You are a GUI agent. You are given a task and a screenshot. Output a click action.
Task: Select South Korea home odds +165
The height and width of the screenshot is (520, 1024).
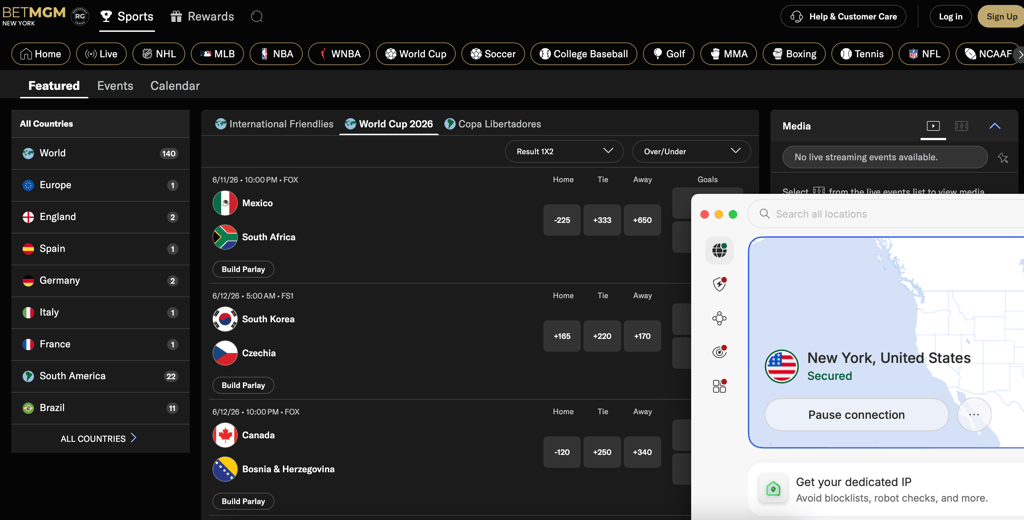[562, 336]
